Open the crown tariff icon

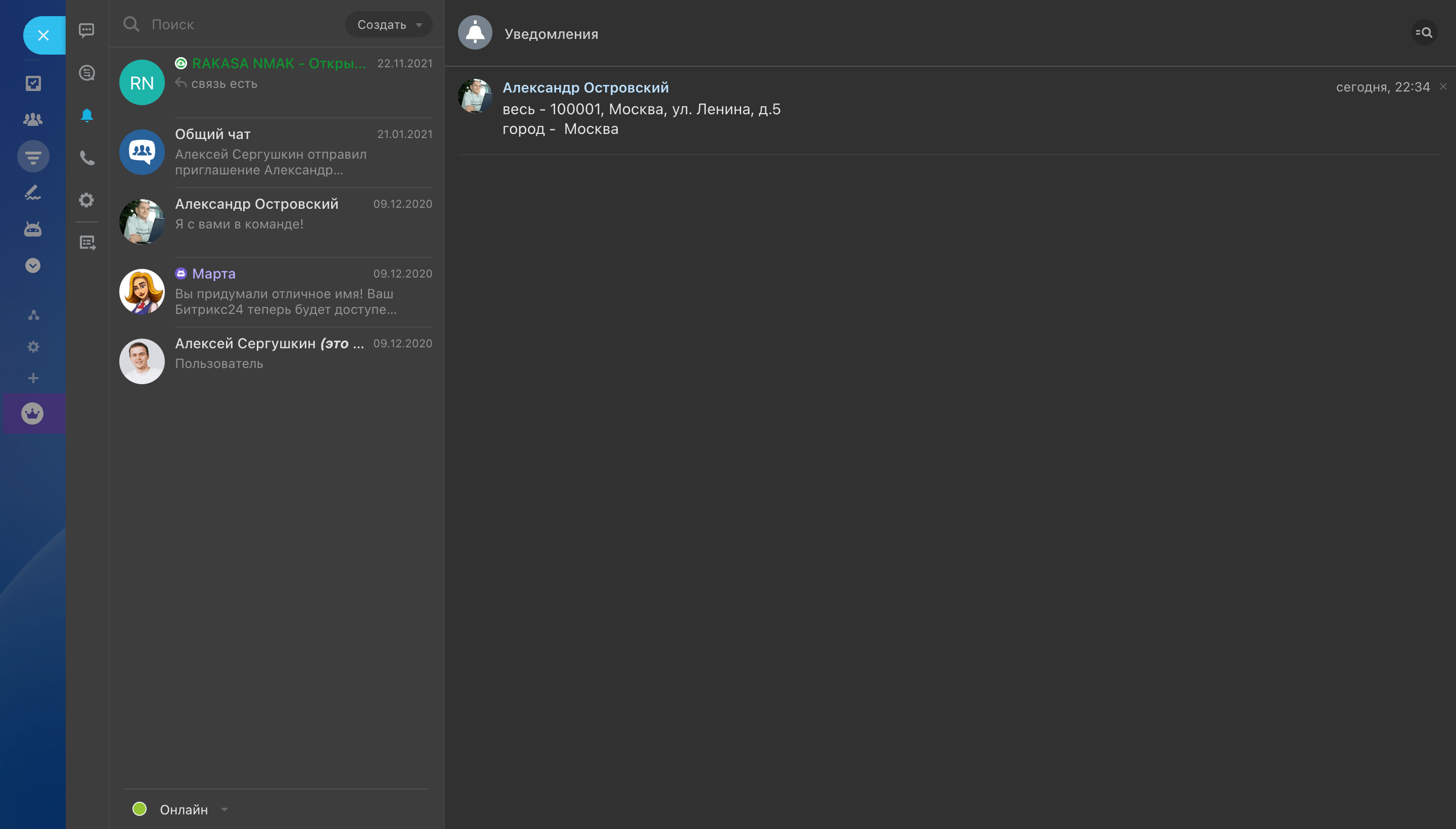tap(32, 413)
